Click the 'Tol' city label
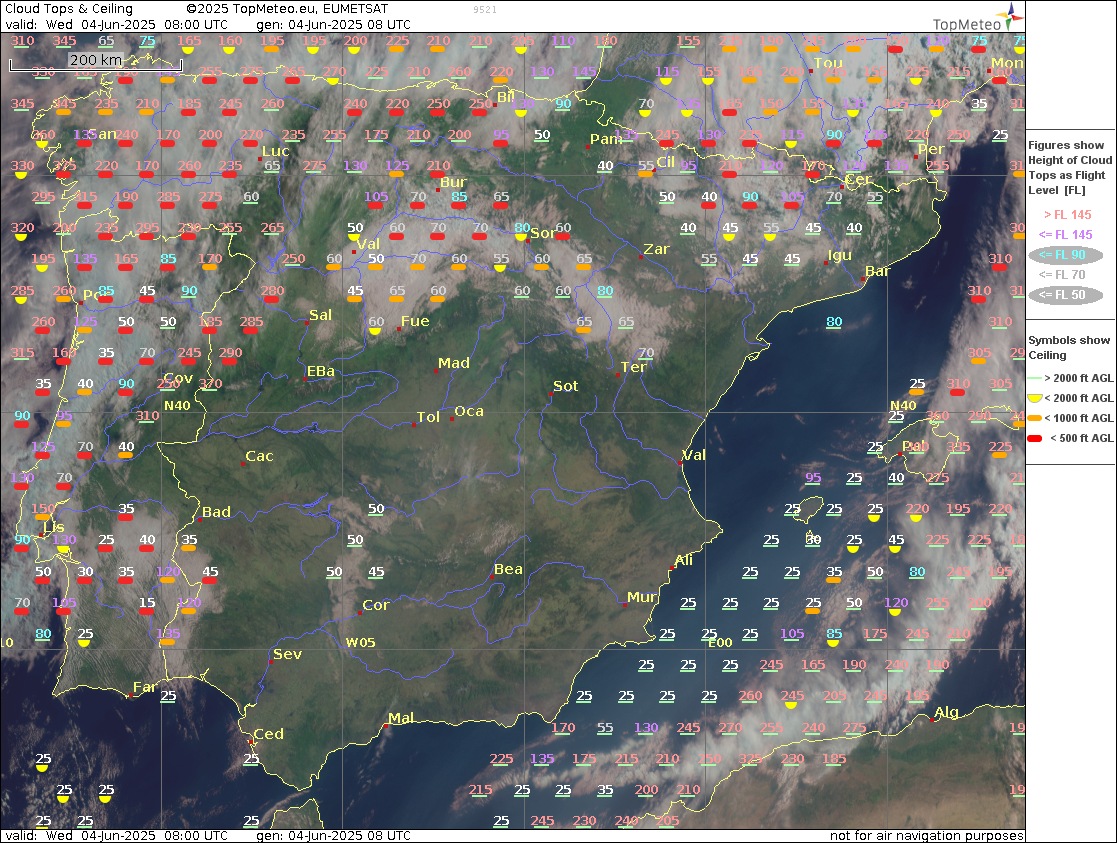 click(x=428, y=416)
